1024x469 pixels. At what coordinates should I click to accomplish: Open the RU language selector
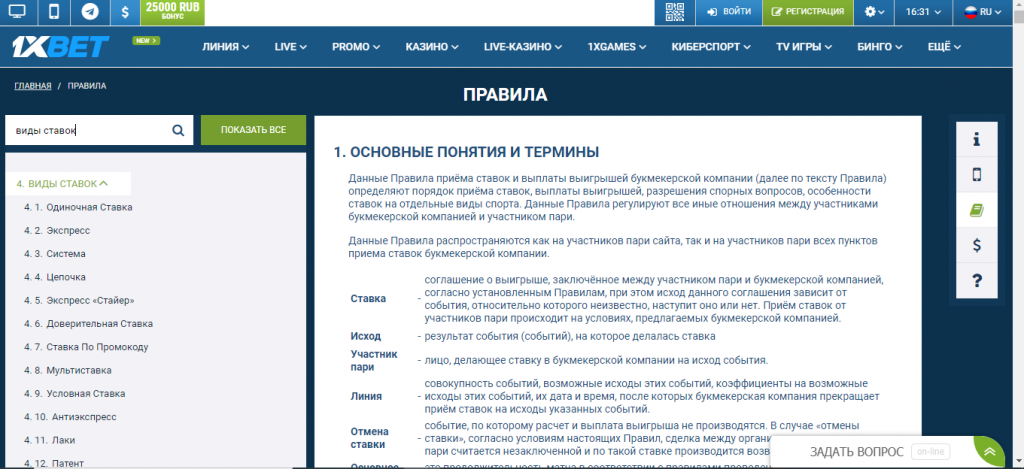(983, 12)
